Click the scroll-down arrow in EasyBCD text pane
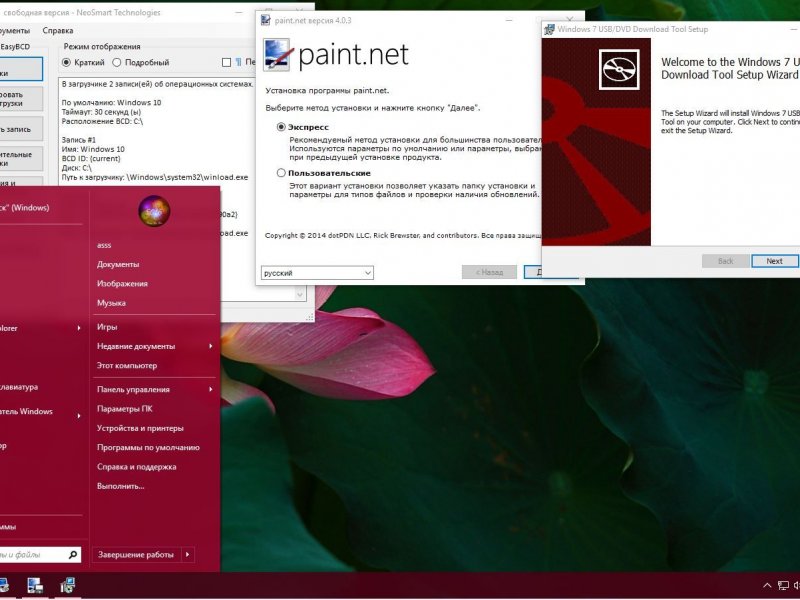 (x=300, y=294)
